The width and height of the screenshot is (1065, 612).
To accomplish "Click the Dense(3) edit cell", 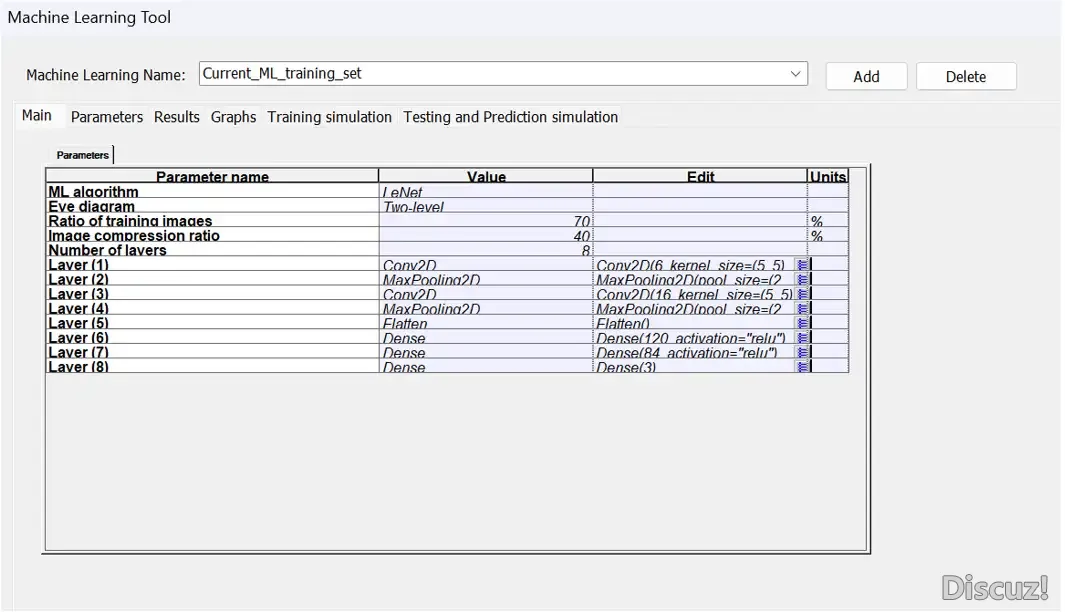I will tap(694, 366).
